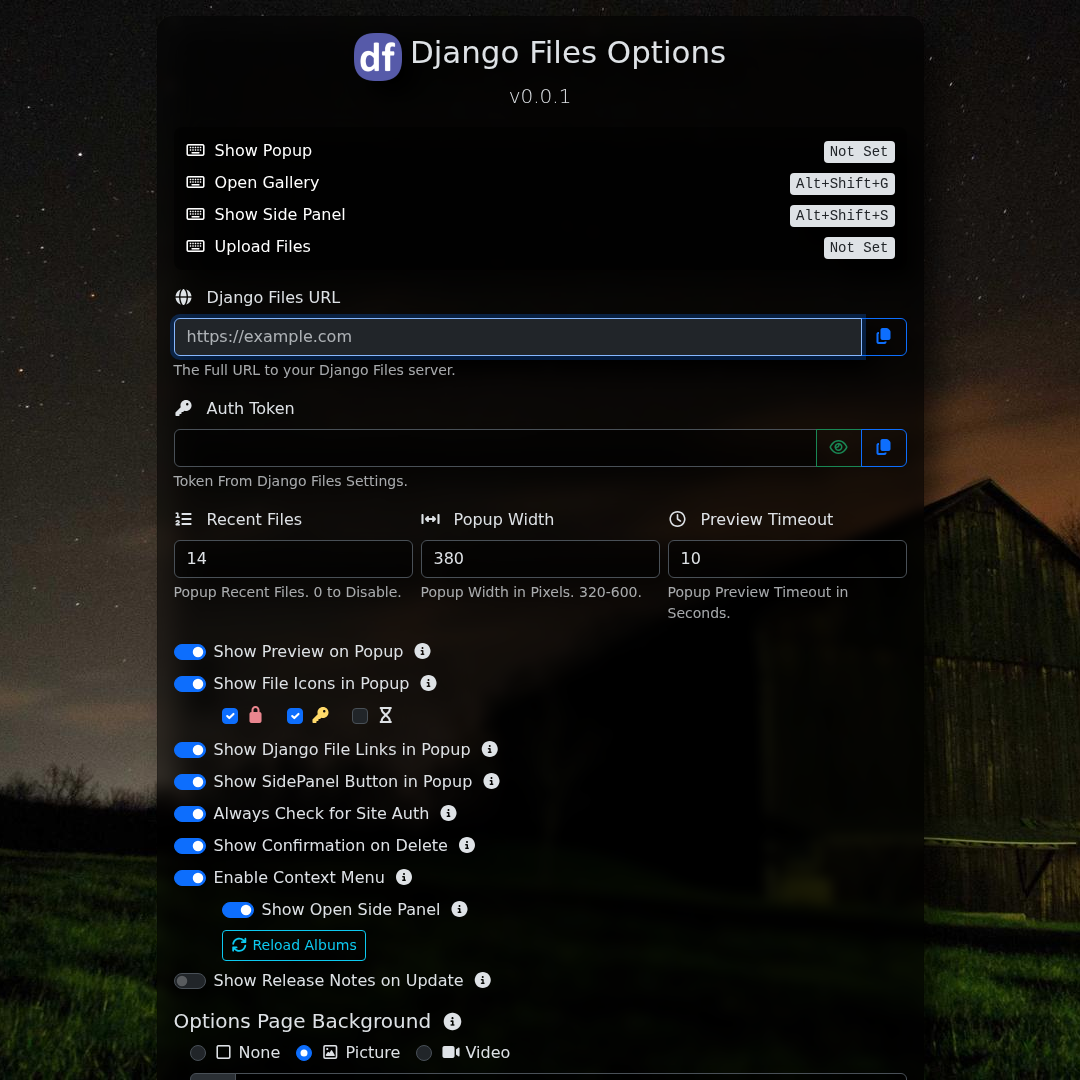Enable Show Release Notes on Update

(190, 981)
